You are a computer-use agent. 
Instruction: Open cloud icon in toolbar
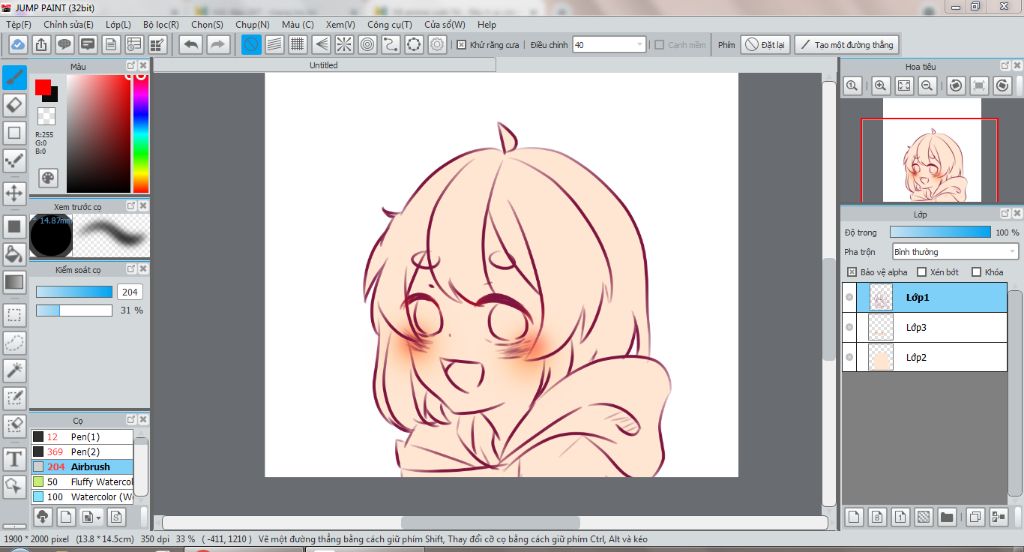tap(18, 44)
